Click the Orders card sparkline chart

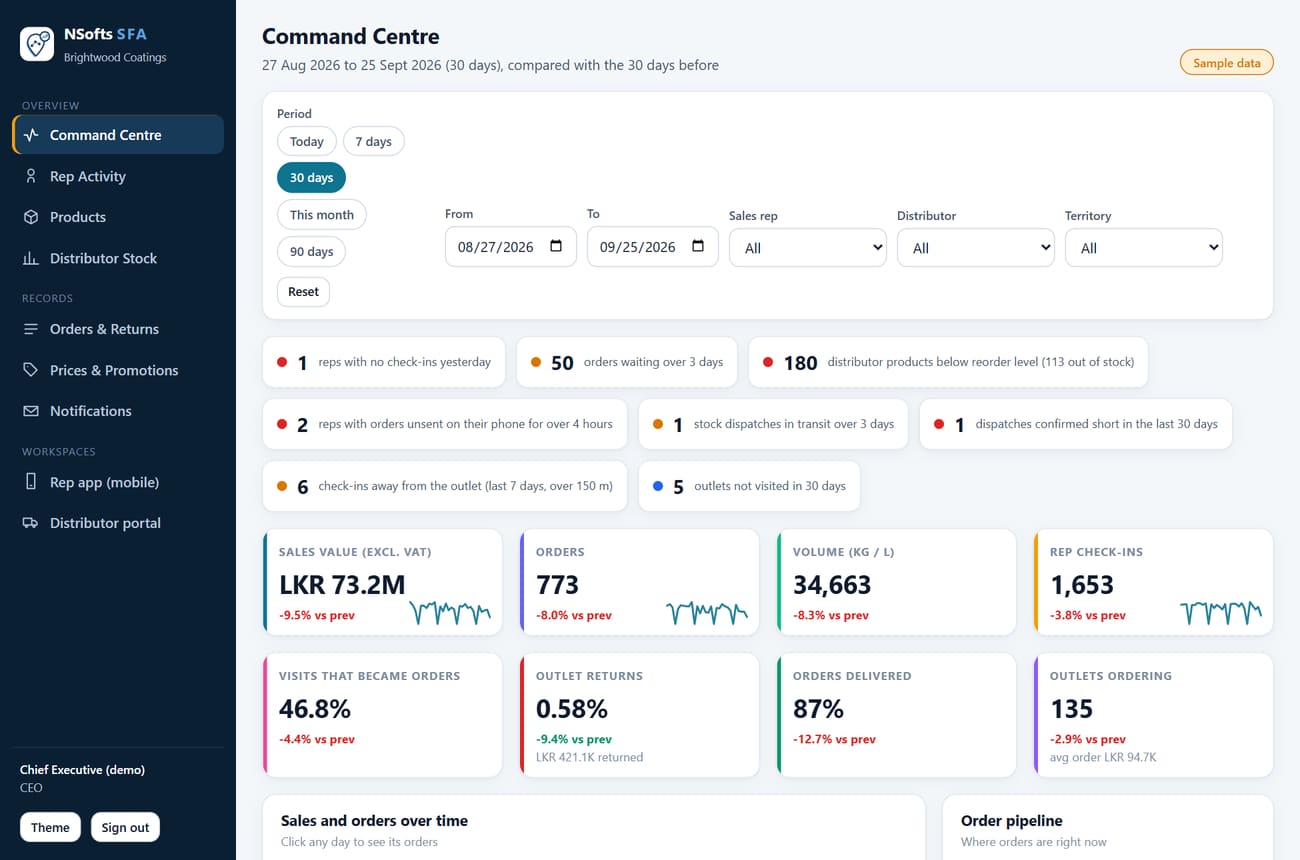707,612
